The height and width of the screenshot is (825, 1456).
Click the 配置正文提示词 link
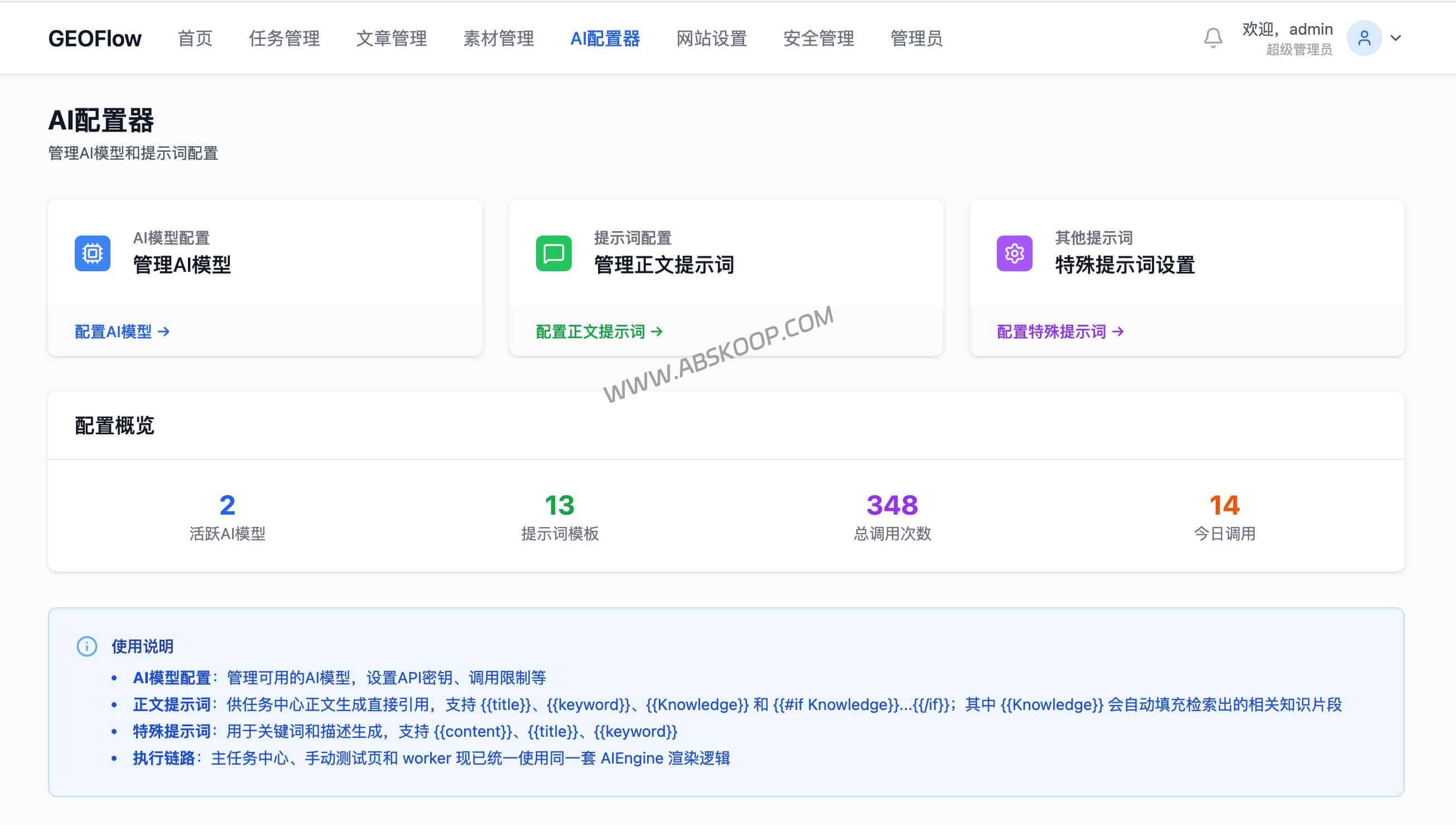pyautogui.click(x=591, y=332)
